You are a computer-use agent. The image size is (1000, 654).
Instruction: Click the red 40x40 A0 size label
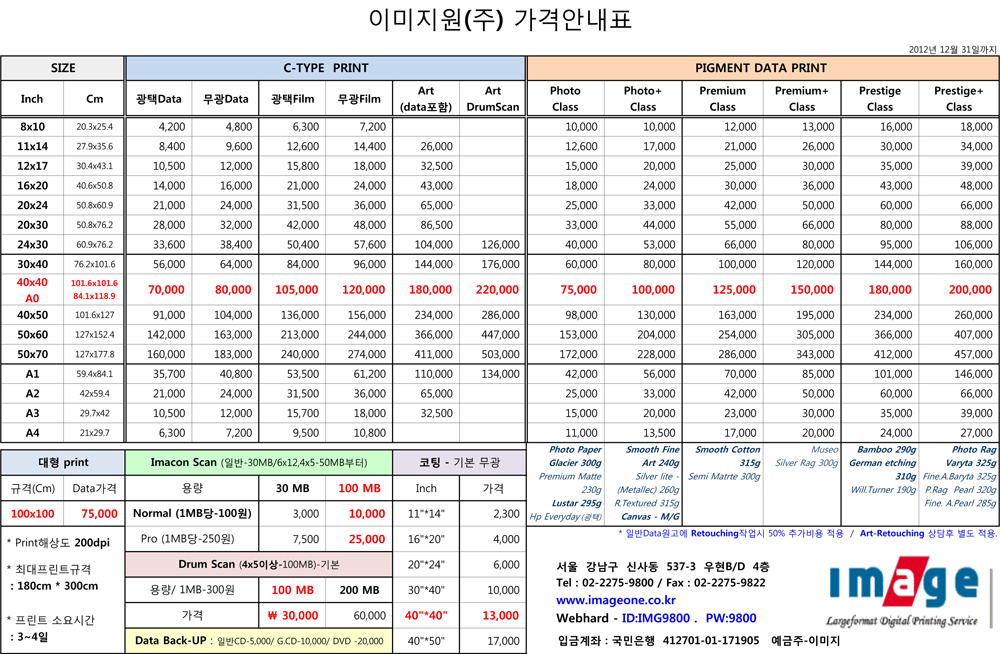(32, 290)
